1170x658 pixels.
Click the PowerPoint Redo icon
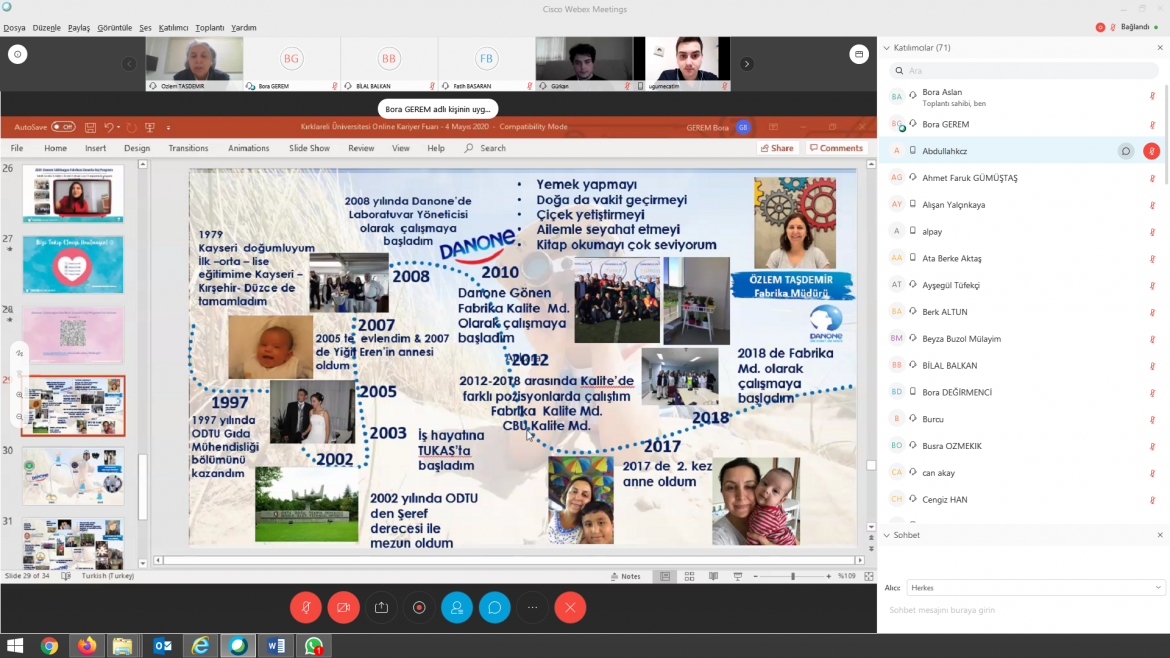131,128
